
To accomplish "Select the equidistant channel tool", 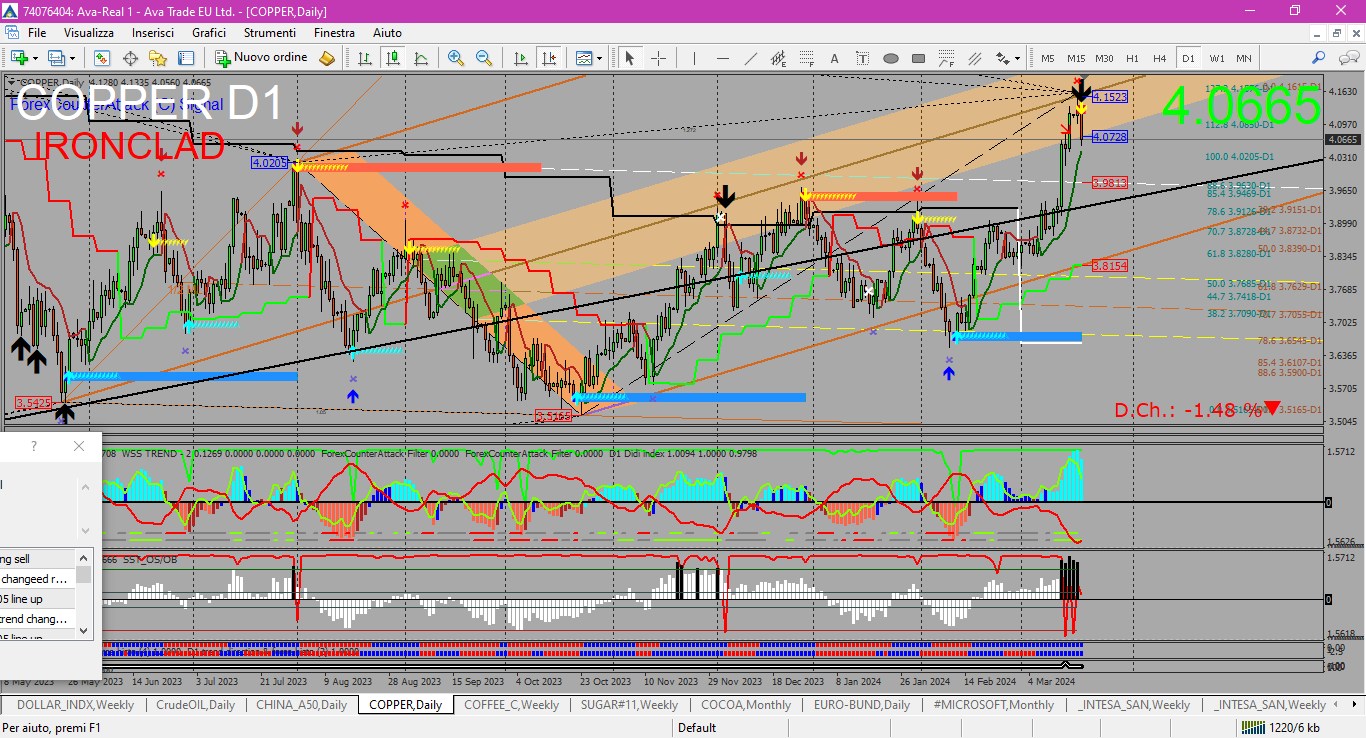I will [778, 58].
